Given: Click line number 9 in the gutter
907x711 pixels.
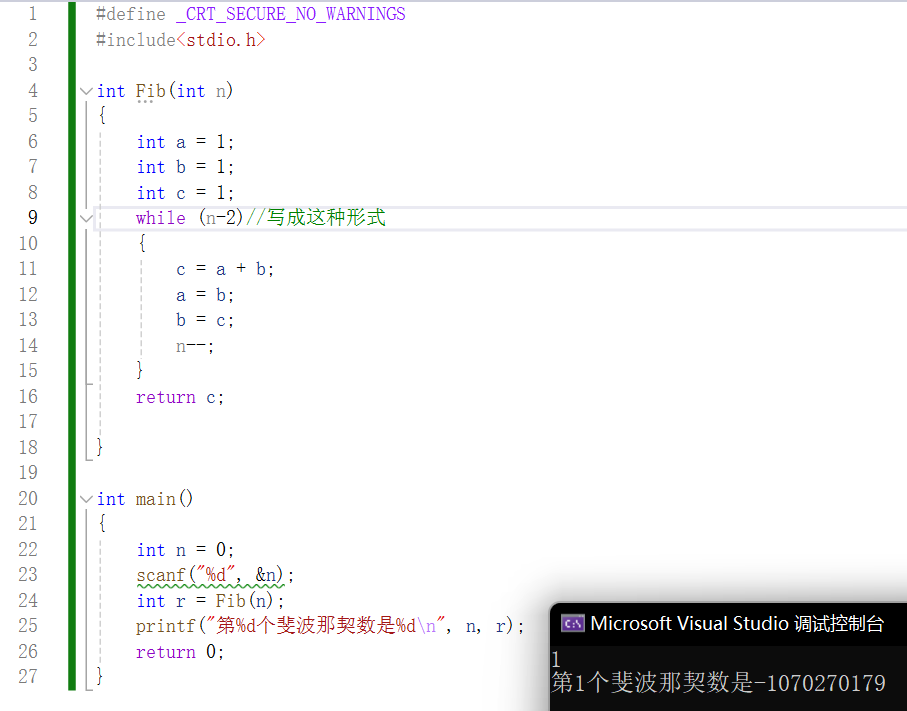Looking at the screenshot, I should 32,218.
